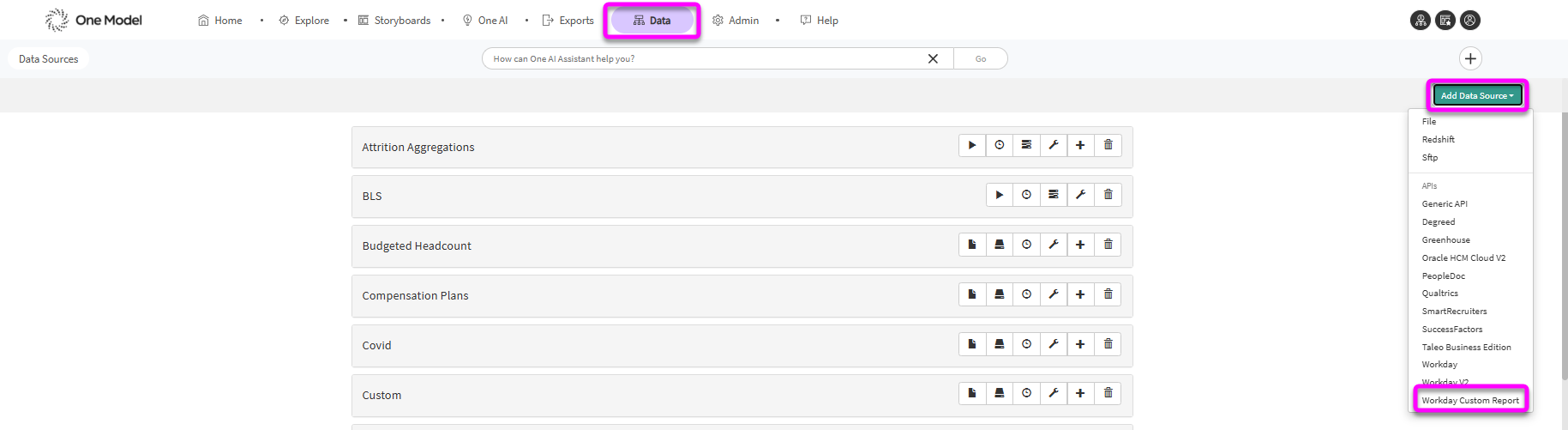1568x430 pixels.
Task: Click the plus icon in Covid row
Action: 1080,344
